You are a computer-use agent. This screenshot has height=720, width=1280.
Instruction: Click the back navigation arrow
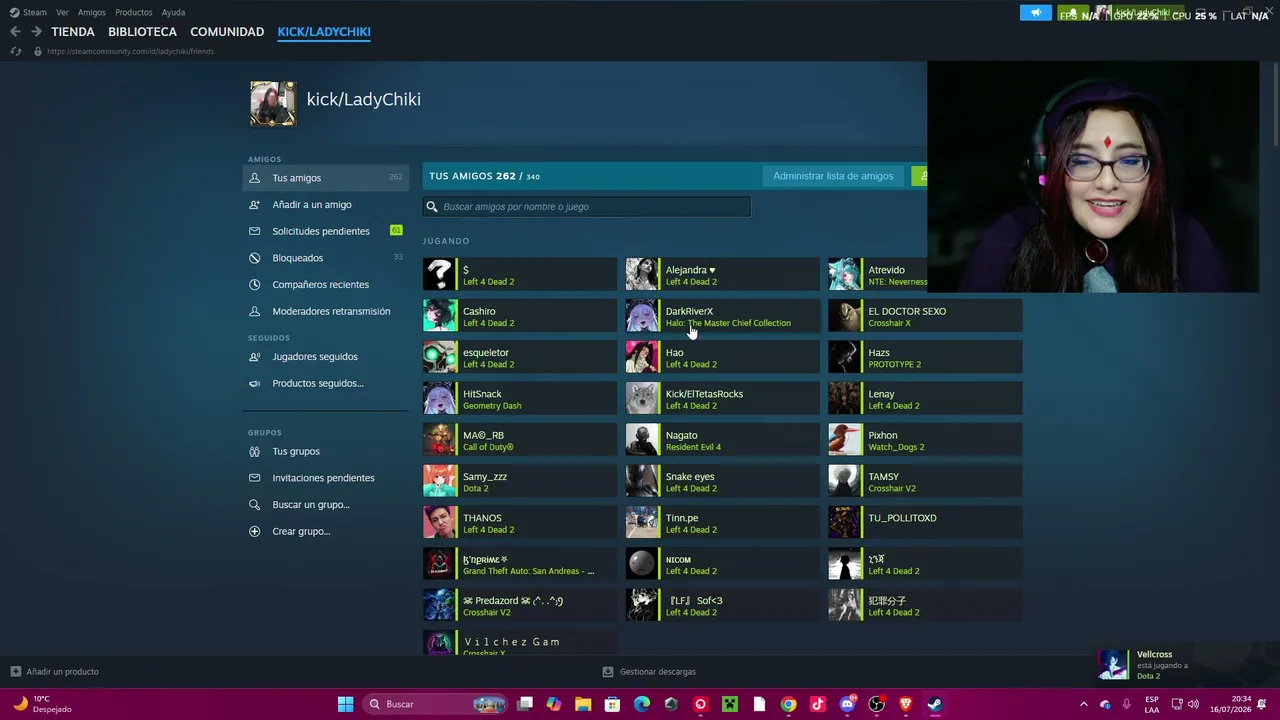[15, 32]
